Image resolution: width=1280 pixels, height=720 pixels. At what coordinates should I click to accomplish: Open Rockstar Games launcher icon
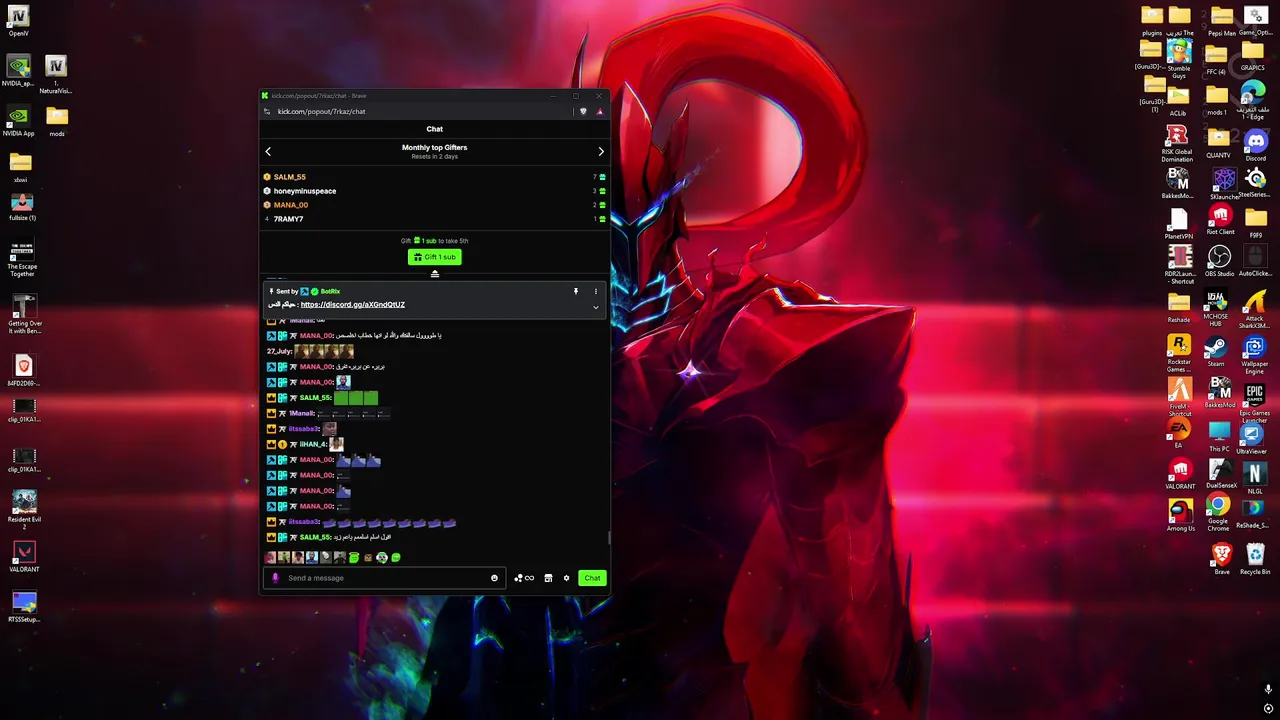(1179, 355)
